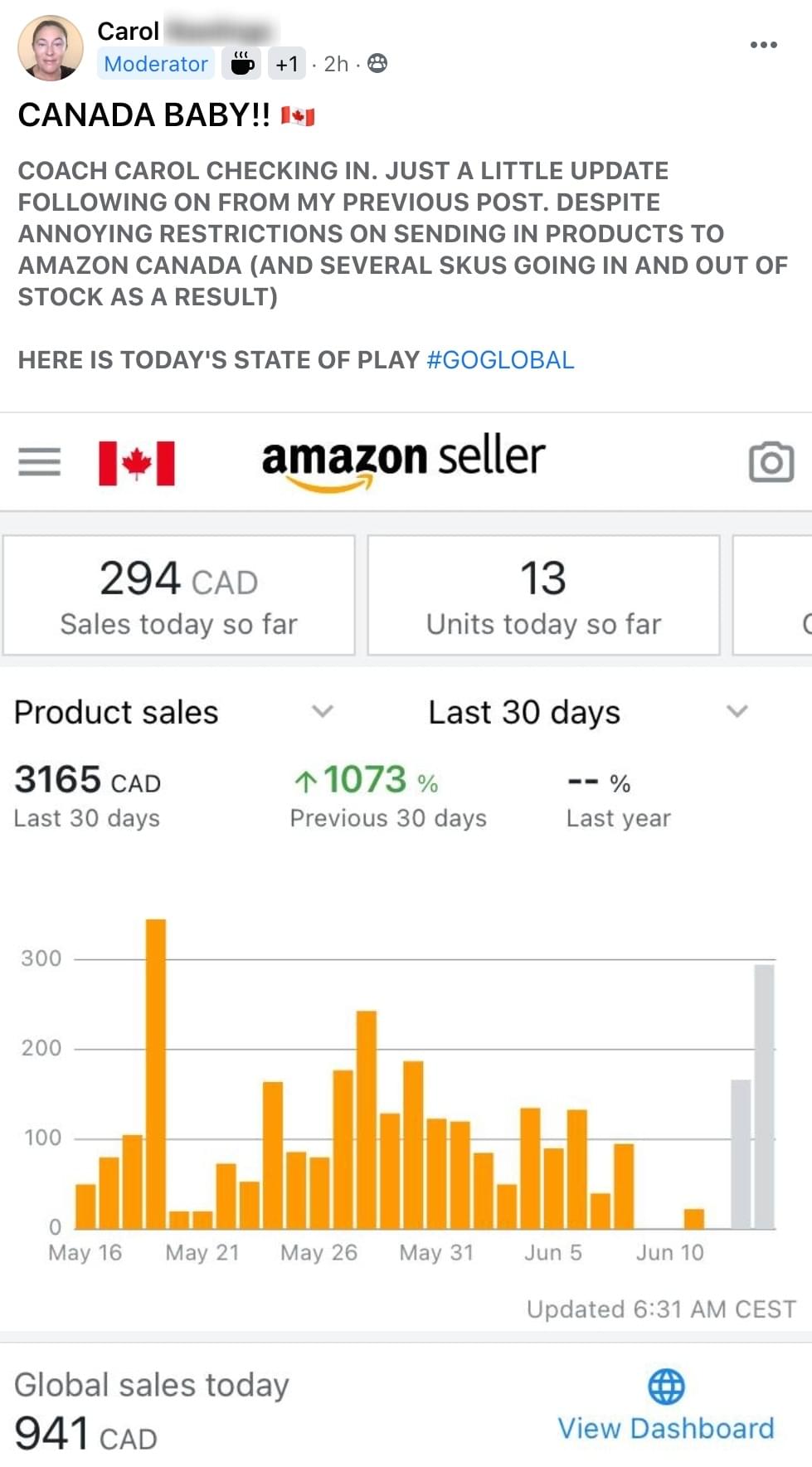The image size is (812, 1467).
Task: Click the tallest orange sales bar
Action: point(156,1073)
